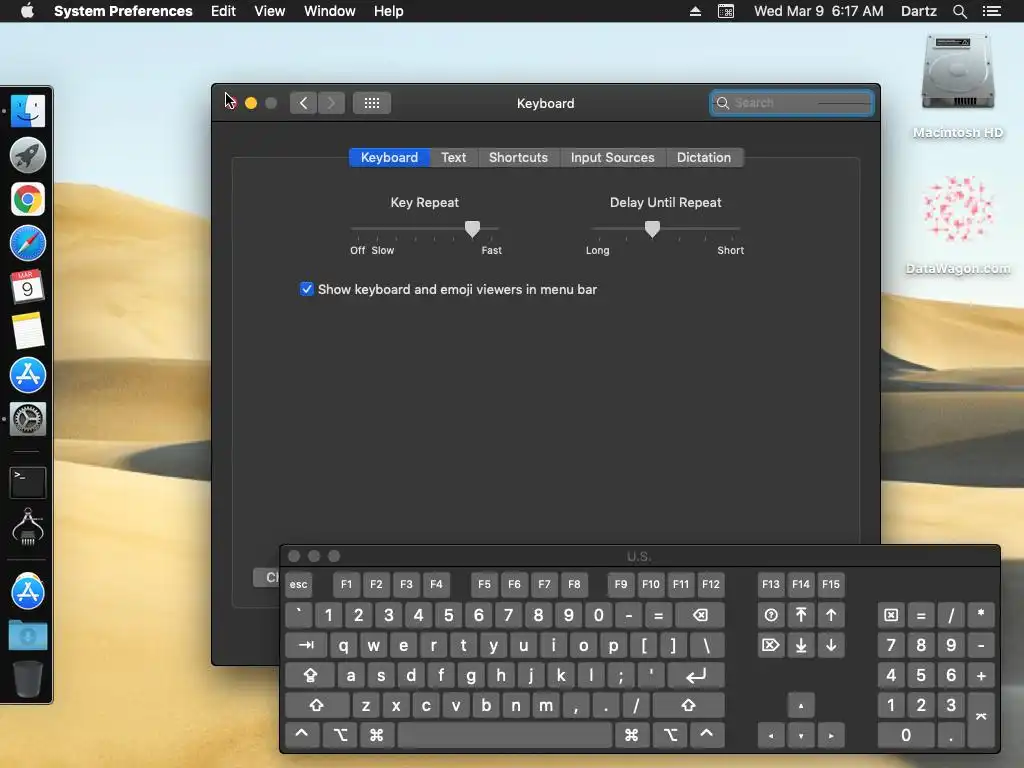Click the left shift key on viewer
This screenshot has width=1024, height=768.
[317, 705]
